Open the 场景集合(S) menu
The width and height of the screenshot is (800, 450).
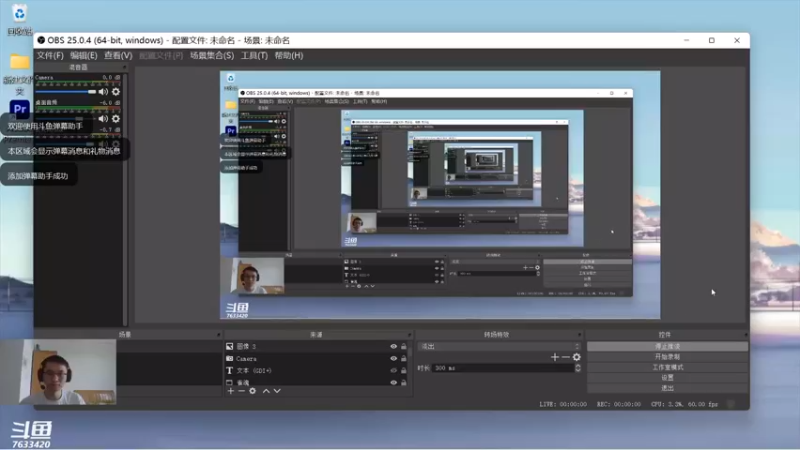coord(212,56)
